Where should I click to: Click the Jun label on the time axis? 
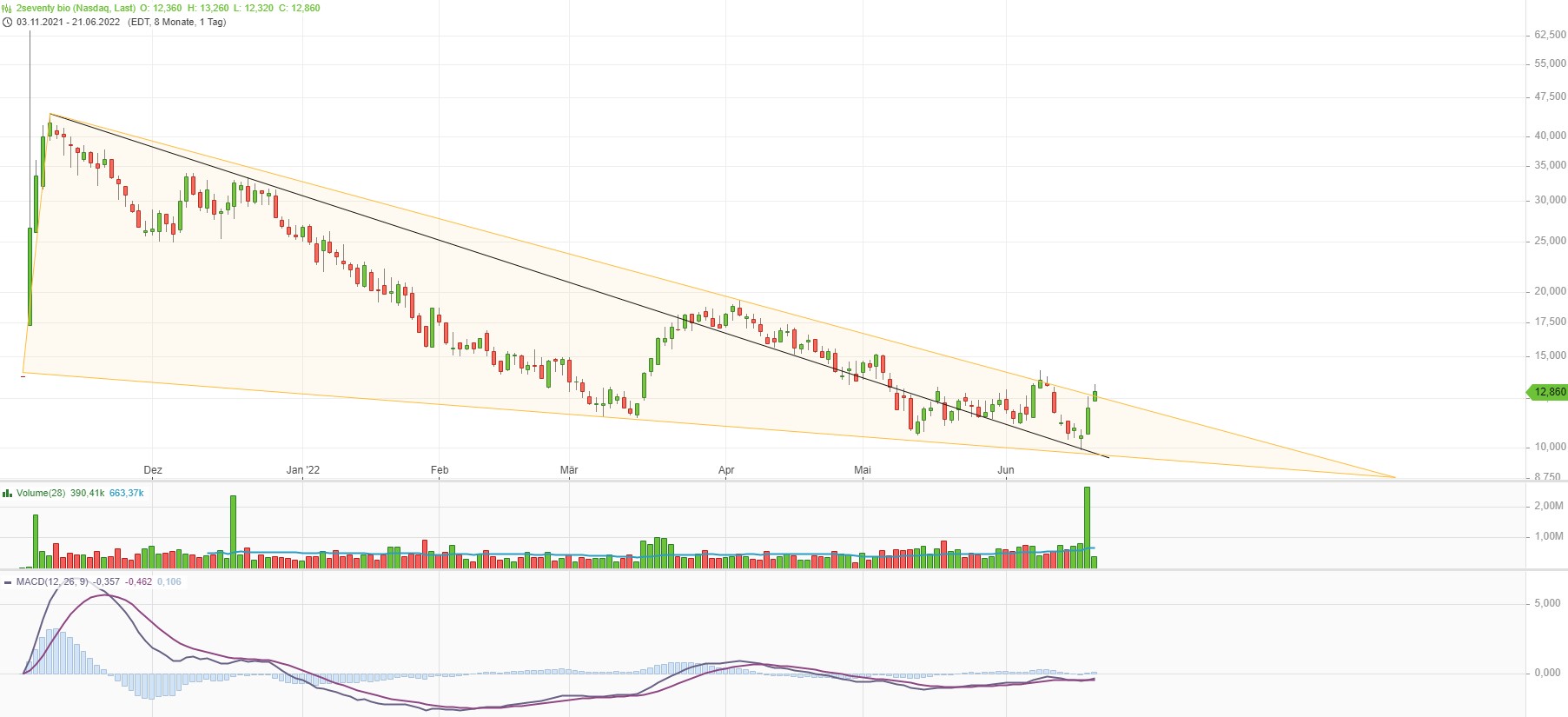click(1006, 470)
